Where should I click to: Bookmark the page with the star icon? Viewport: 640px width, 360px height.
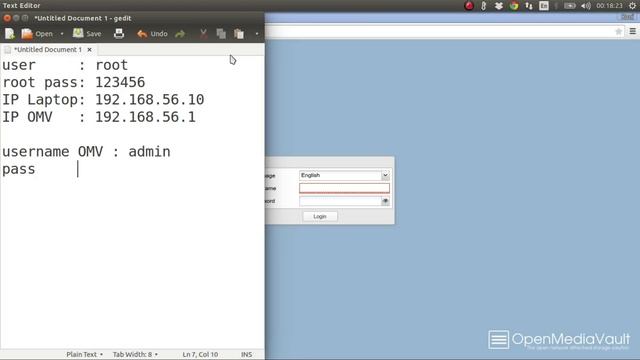coord(618,31)
